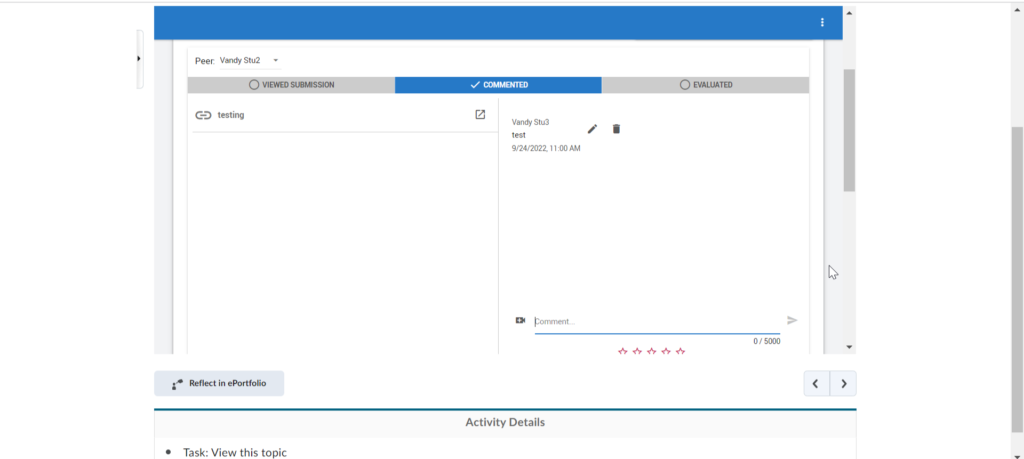
Task: Open the three-dot options menu in the blue header
Action: (x=822, y=23)
